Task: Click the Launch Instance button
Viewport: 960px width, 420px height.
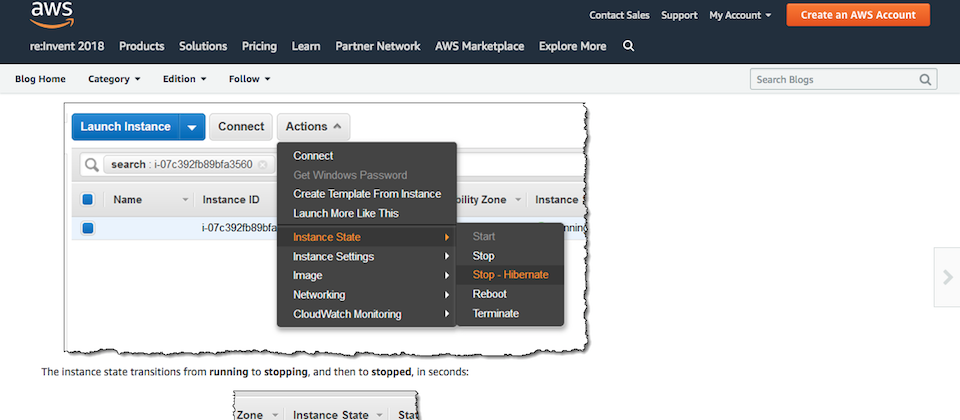Action: pyautogui.click(x=126, y=127)
